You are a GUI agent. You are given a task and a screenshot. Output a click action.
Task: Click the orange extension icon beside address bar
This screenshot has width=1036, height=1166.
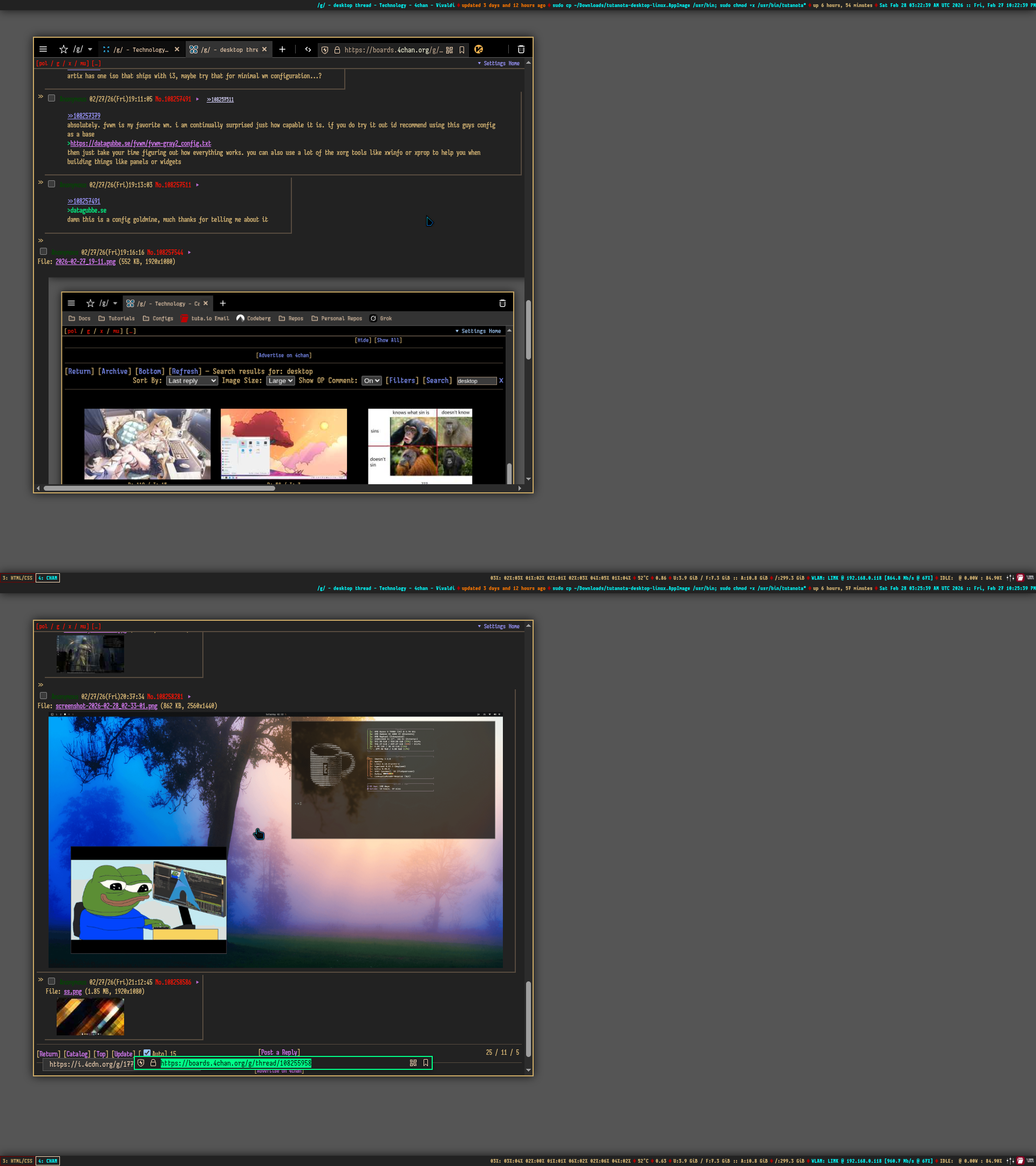(x=479, y=50)
